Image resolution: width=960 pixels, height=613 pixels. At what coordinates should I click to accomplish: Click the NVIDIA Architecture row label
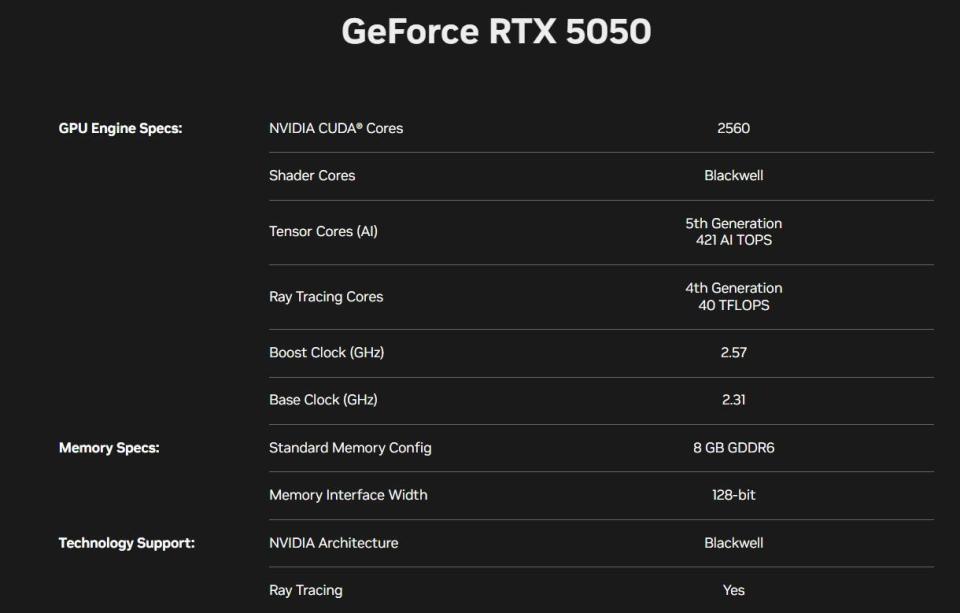point(334,543)
